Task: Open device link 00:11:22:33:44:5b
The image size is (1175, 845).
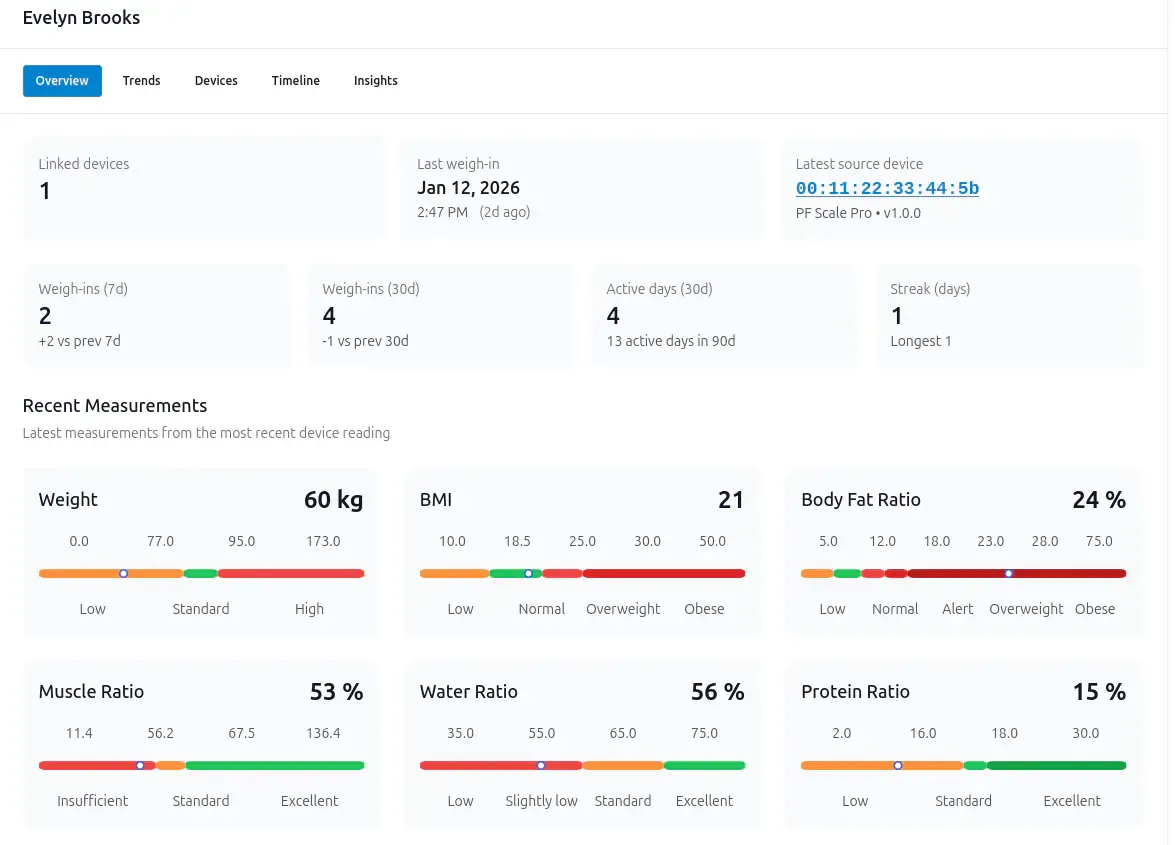Action: 887,189
